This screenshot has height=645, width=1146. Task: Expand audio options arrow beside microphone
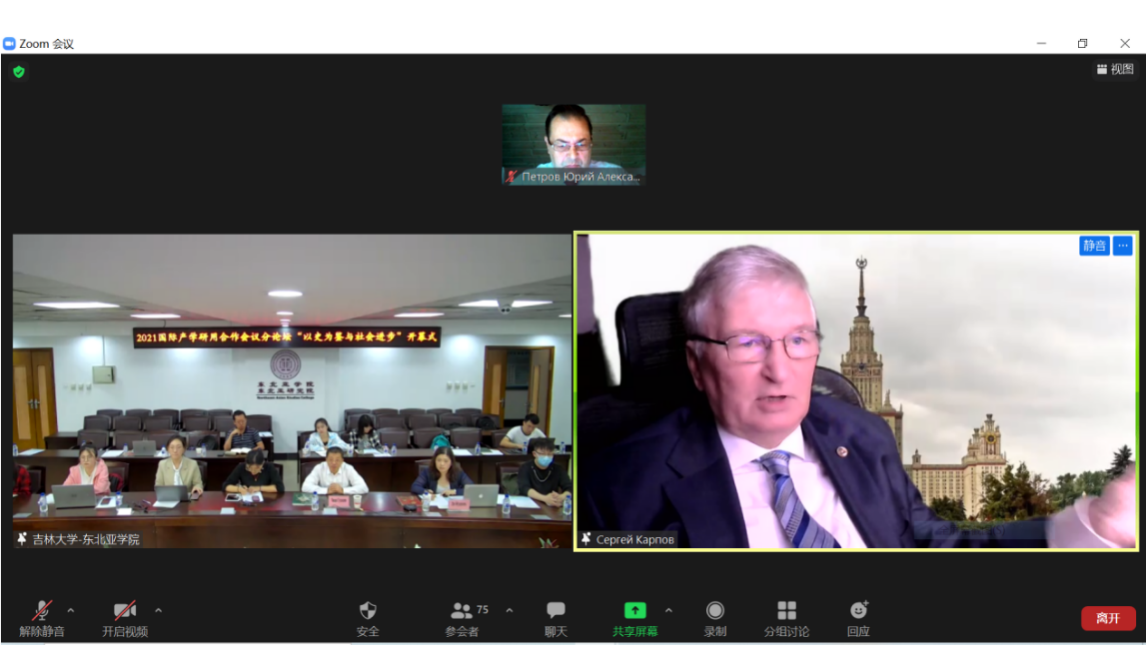(71, 610)
